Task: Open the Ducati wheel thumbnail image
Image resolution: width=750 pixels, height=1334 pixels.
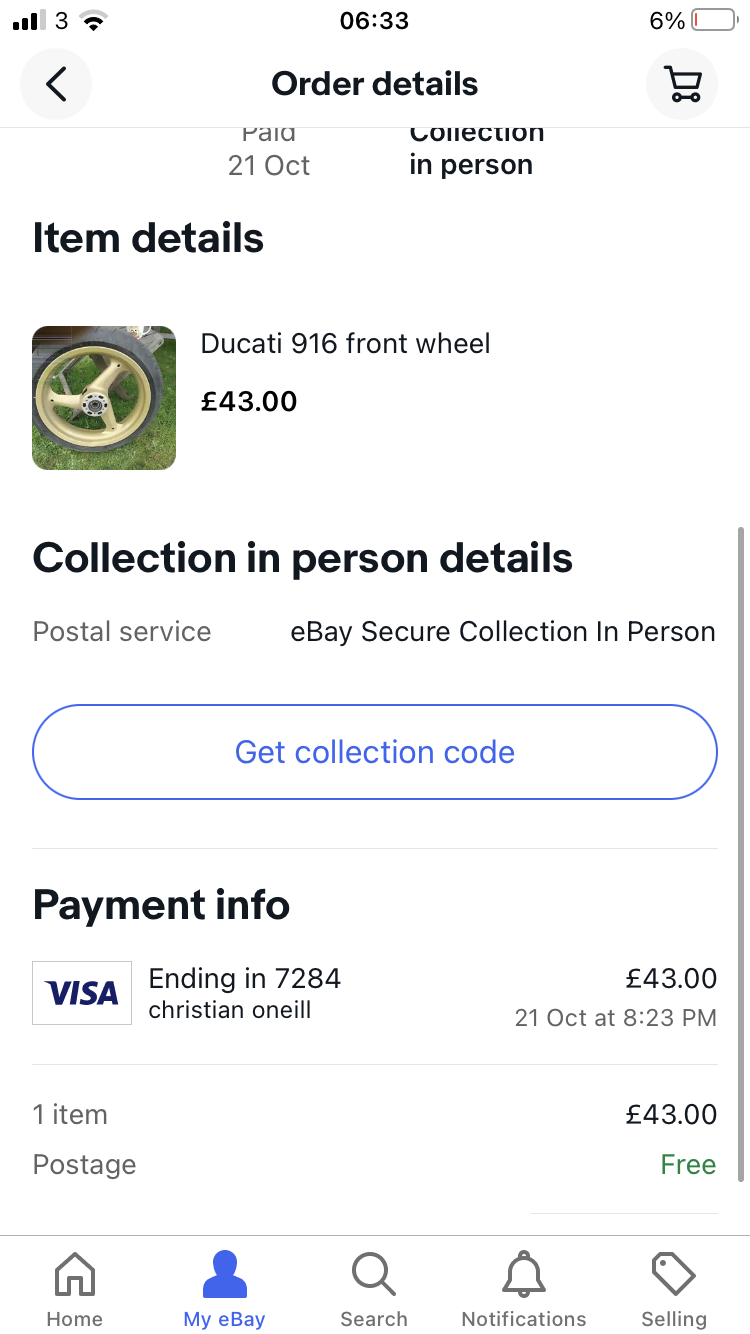Action: point(104,398)
